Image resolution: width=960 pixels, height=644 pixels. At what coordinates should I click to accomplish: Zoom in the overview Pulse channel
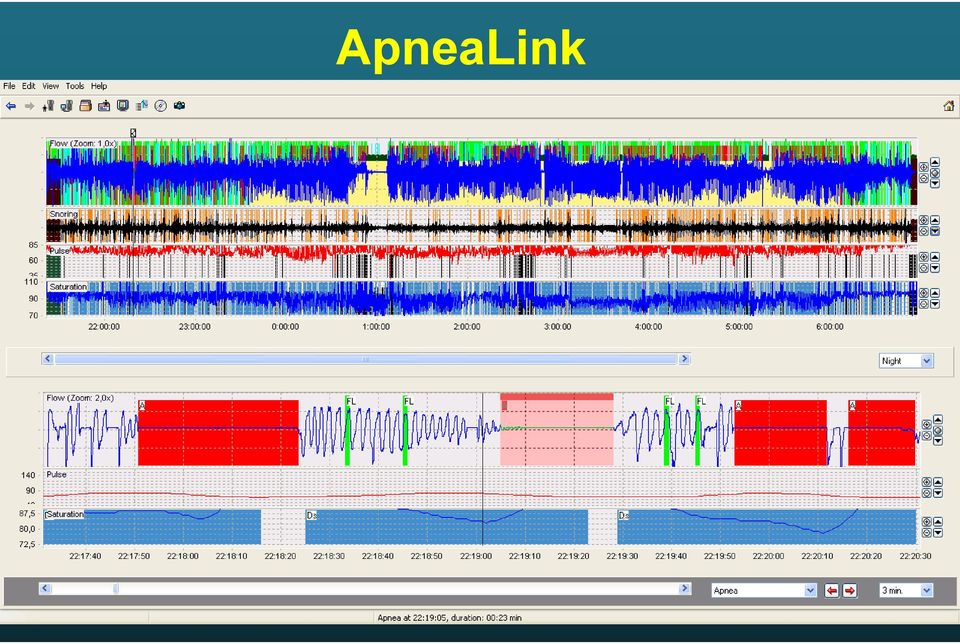pos(924,257)
